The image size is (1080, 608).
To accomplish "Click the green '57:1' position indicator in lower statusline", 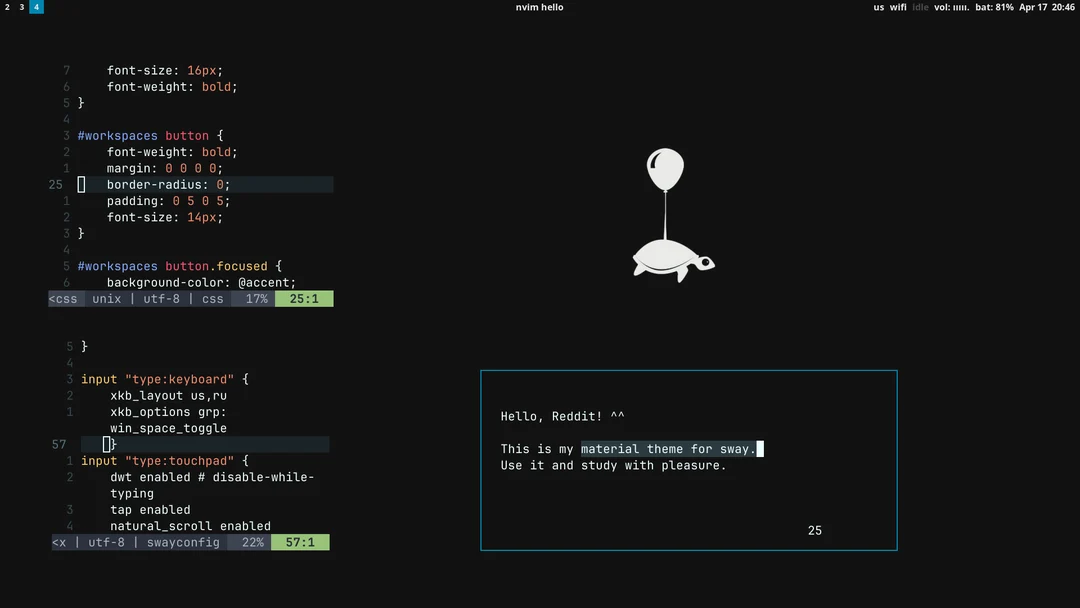I will click(x=300, y=542).
